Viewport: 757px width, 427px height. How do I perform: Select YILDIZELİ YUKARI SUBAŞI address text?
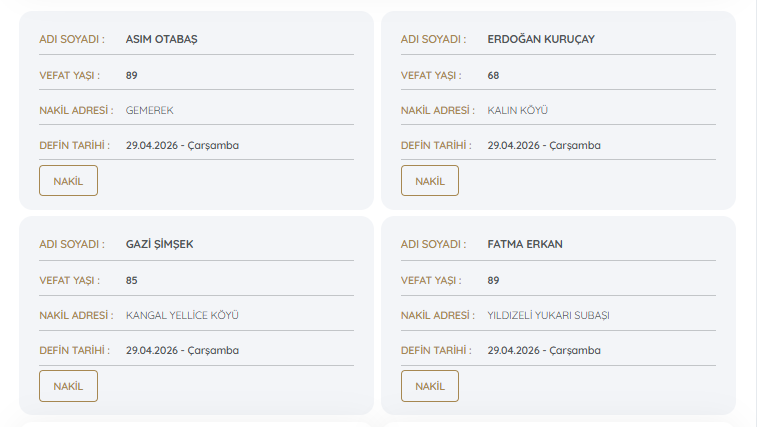(x=548, y=315)
